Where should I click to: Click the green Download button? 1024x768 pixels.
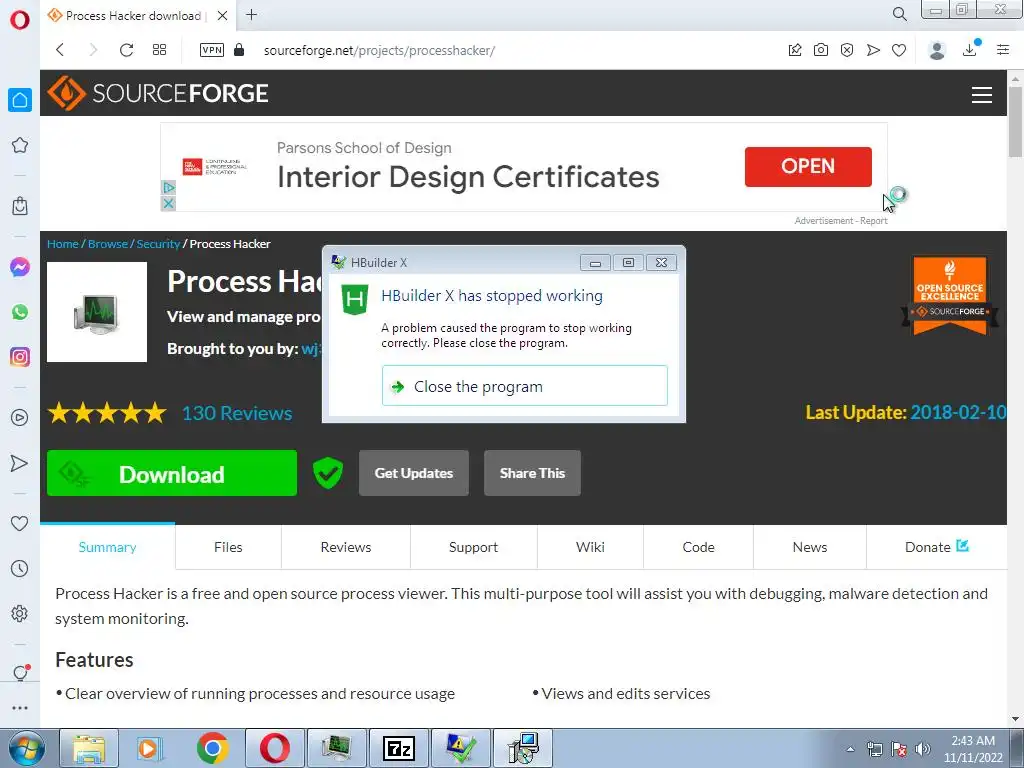coord(172,473)
